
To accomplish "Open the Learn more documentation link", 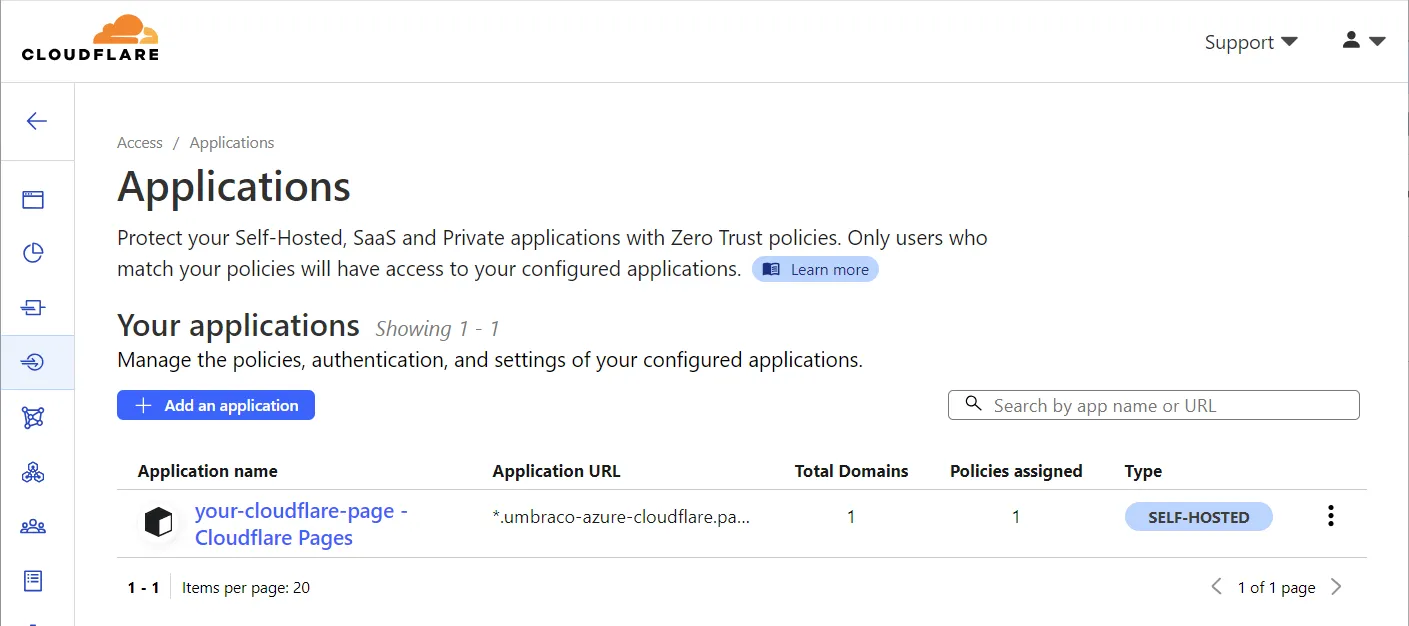I will click(x=816, y=270).
